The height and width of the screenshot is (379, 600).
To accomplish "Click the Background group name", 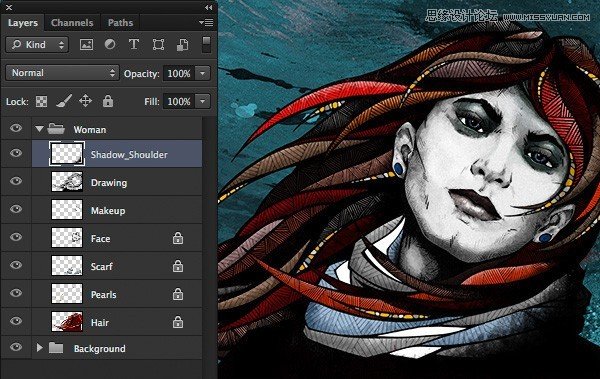I will 99,349.
